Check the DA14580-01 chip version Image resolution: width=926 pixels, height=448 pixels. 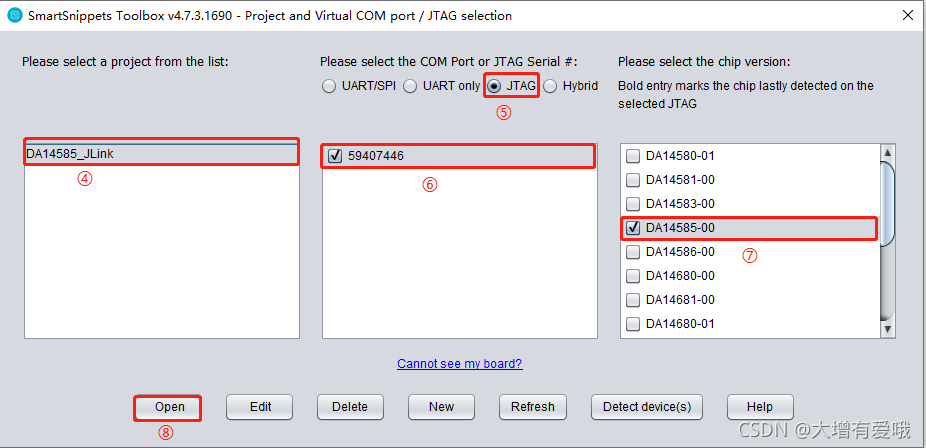tap(632, 156)
